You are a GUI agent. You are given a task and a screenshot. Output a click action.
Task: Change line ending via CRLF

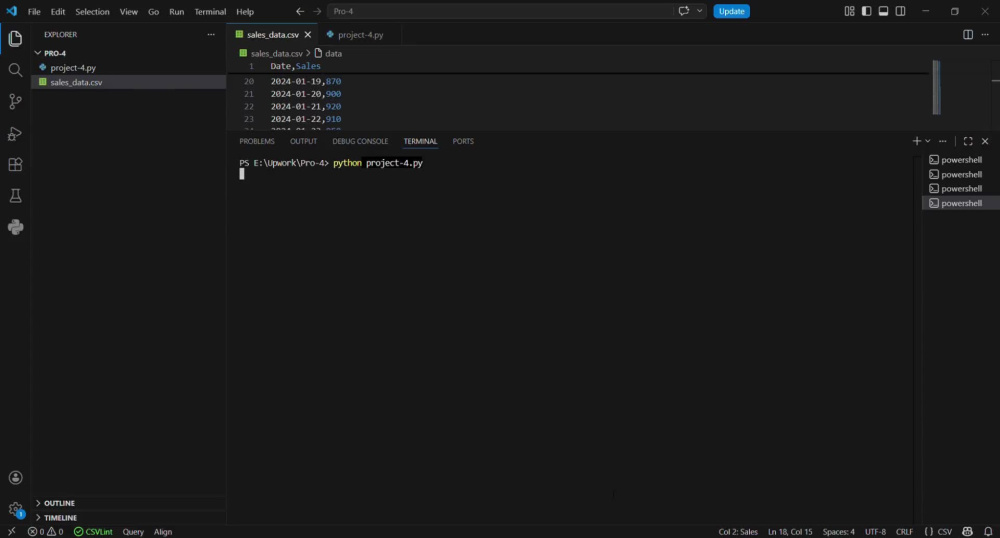click(904, 532)
